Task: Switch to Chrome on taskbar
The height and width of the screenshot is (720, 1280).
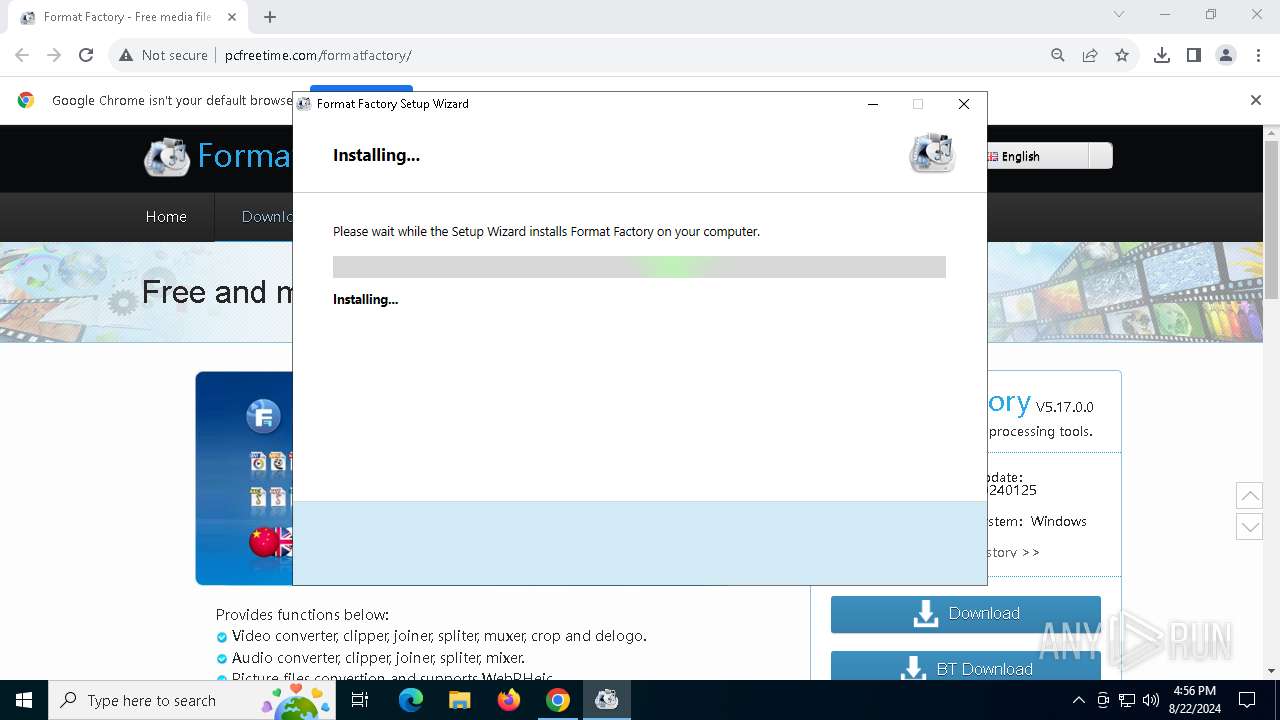Action: click(x=558, y=700)
